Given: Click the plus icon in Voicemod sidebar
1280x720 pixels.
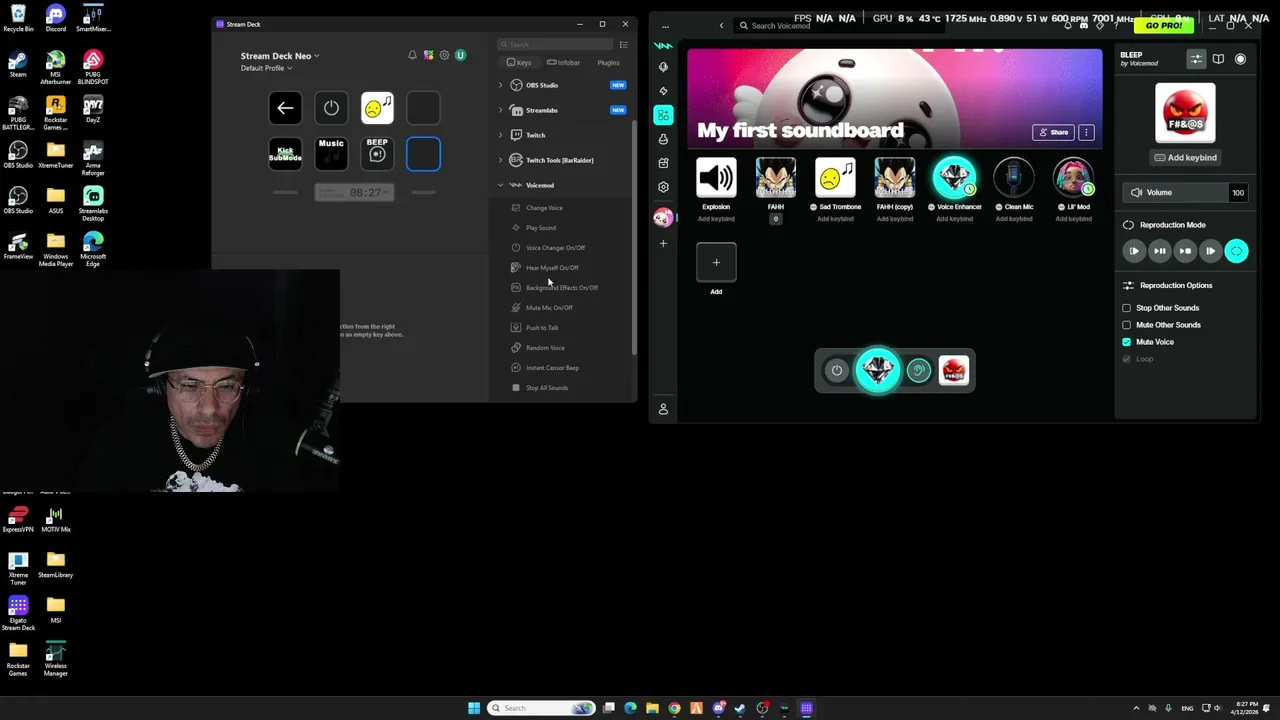Looking at the screenshot, I should pyautogui.click(x=663, y=243).
